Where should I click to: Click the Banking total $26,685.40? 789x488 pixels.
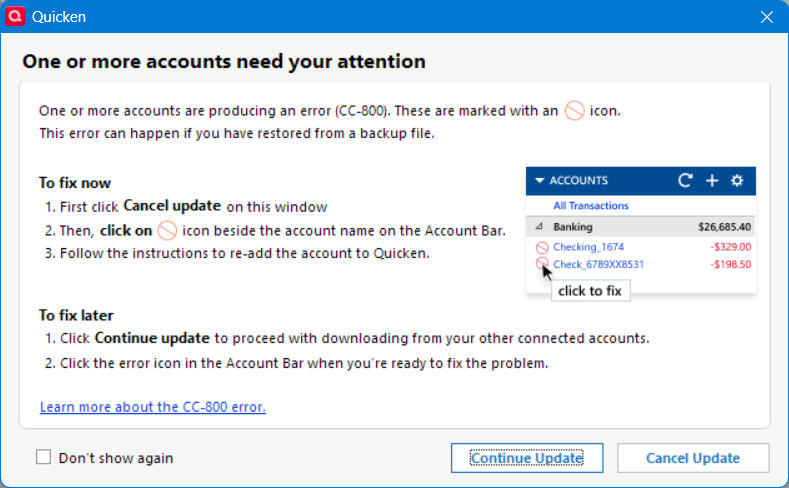pyautogui.click(x=724, y=227)
